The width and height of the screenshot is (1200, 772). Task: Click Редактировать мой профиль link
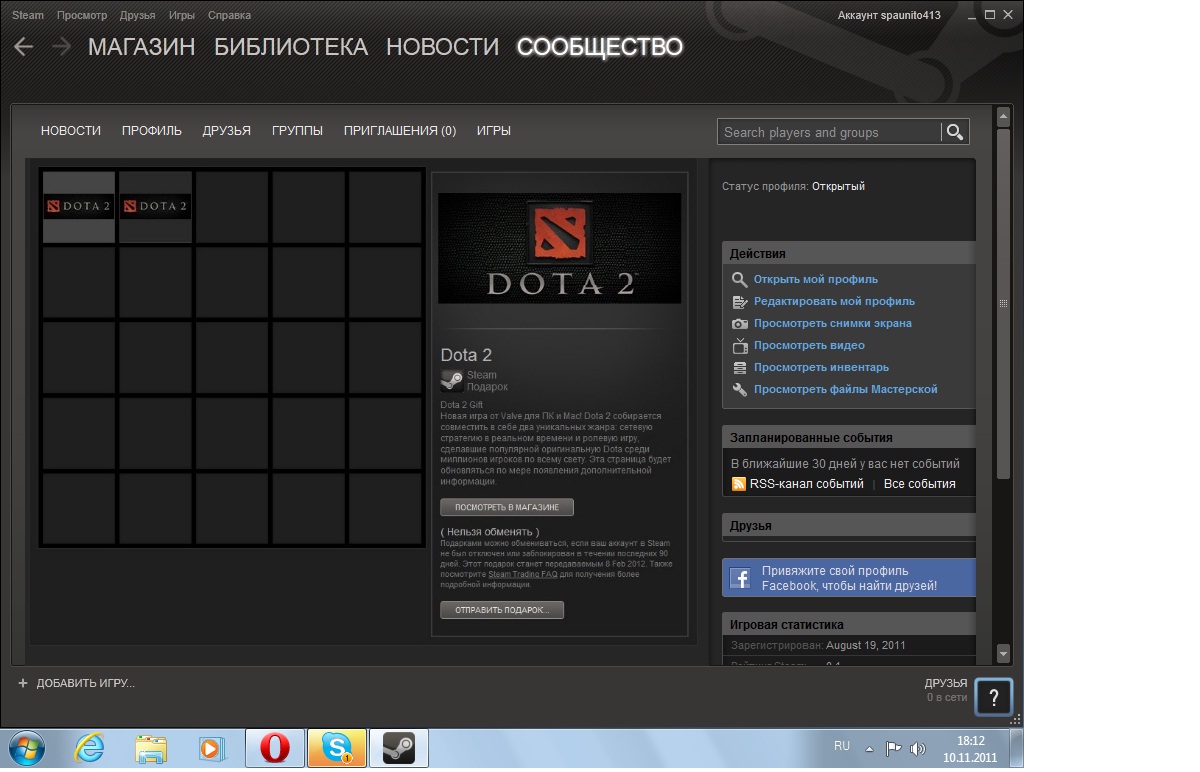coord(834,302)
